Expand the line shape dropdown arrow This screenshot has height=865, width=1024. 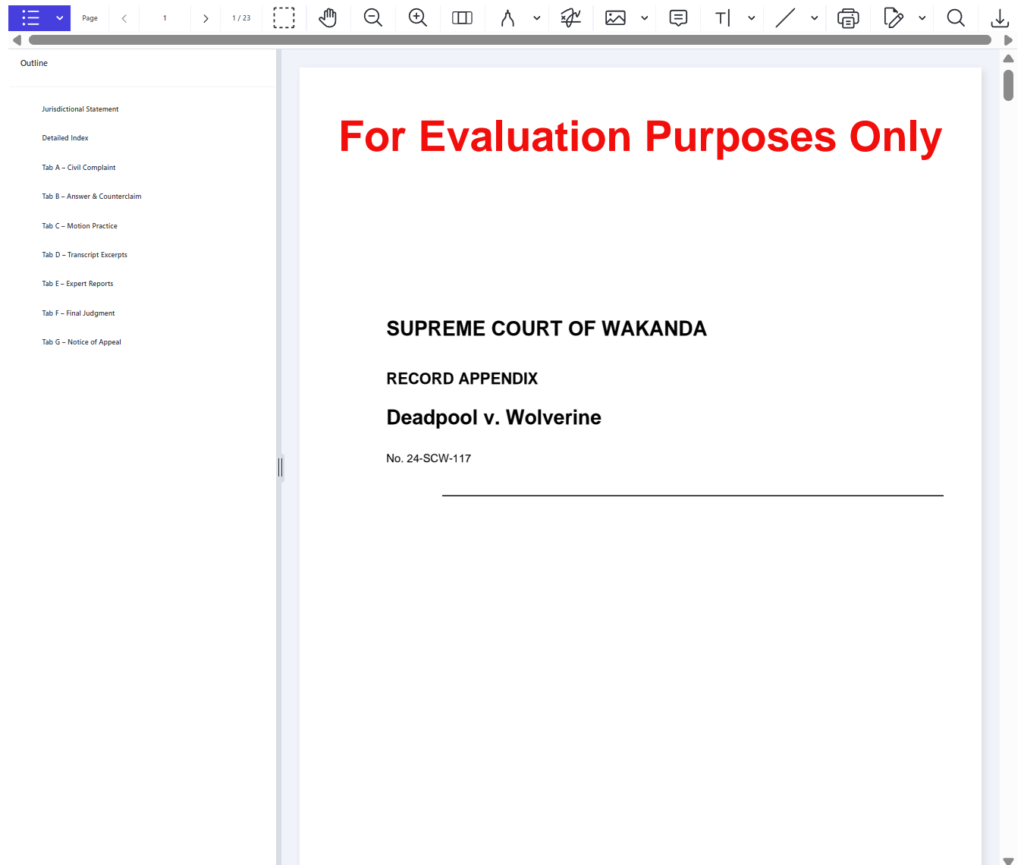click(814, 18)
